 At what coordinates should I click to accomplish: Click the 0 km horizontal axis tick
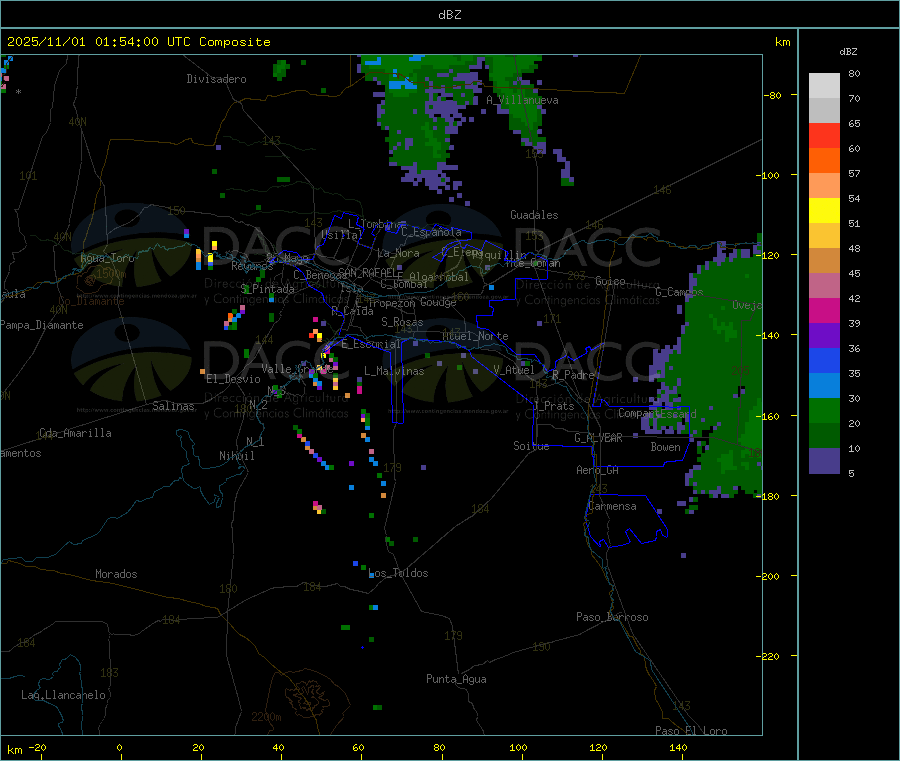[119, 747]
